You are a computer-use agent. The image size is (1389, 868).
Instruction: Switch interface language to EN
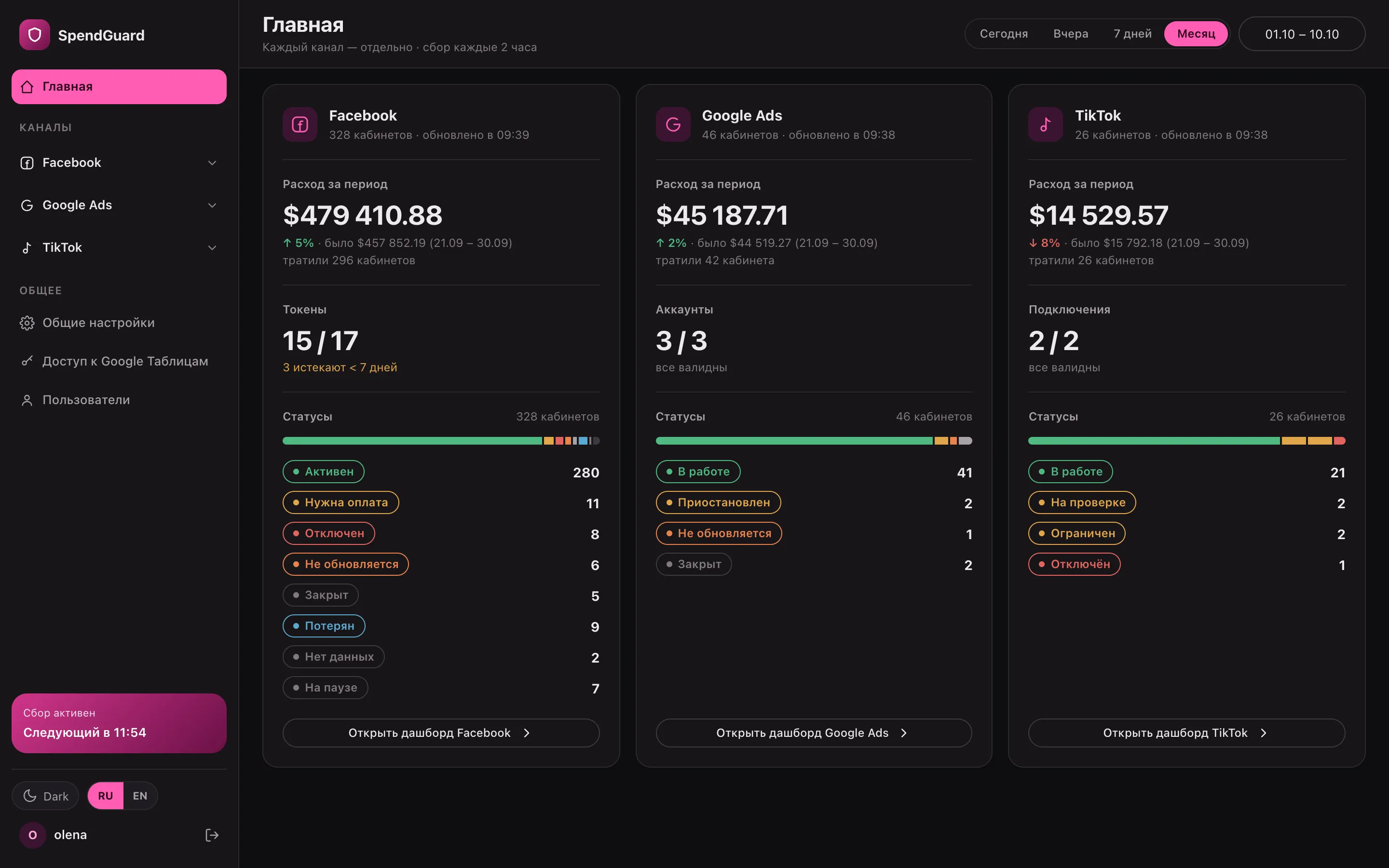tap(140, 796)
